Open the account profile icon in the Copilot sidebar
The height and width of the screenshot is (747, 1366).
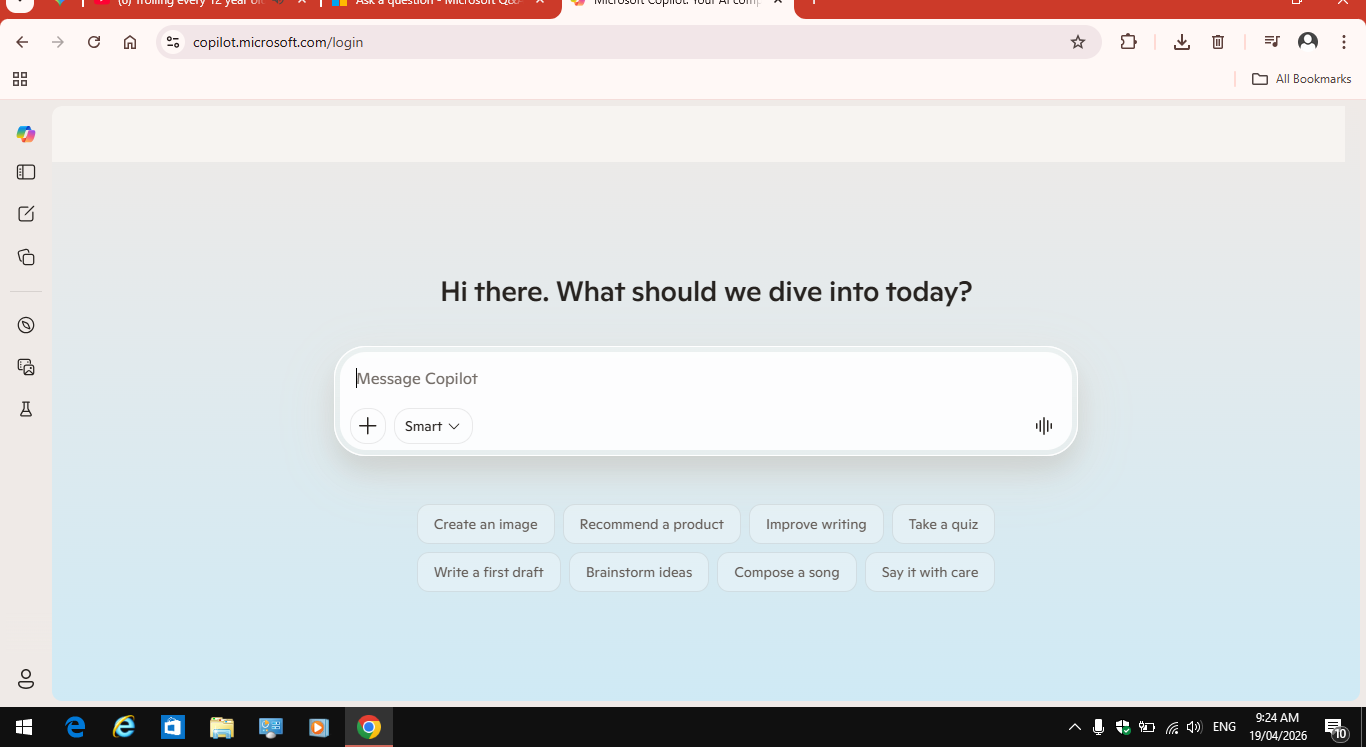click(x=26, y=679)
